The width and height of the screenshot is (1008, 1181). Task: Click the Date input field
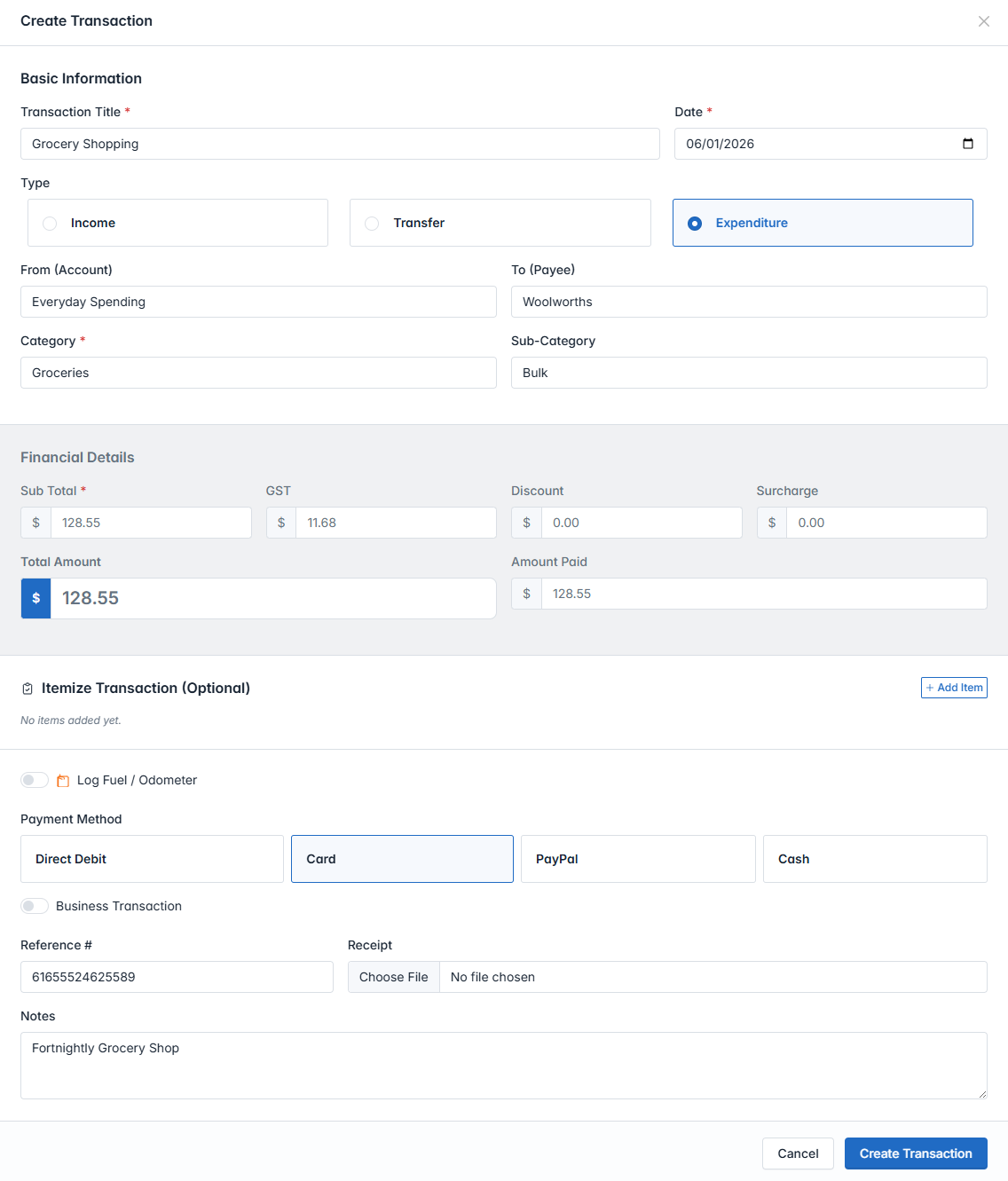click(x=831, y=144)
